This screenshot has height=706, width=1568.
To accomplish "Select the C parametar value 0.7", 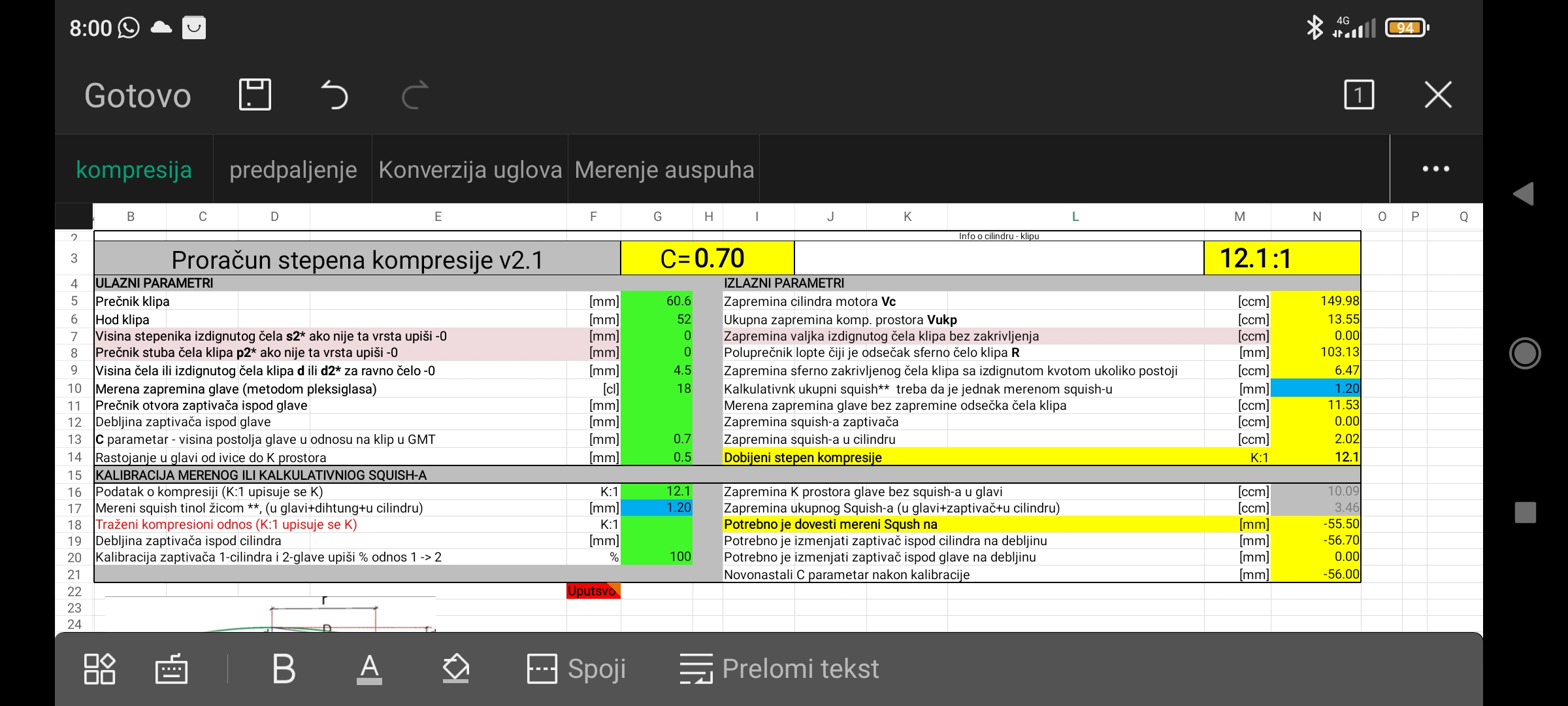I will point(657,439).
